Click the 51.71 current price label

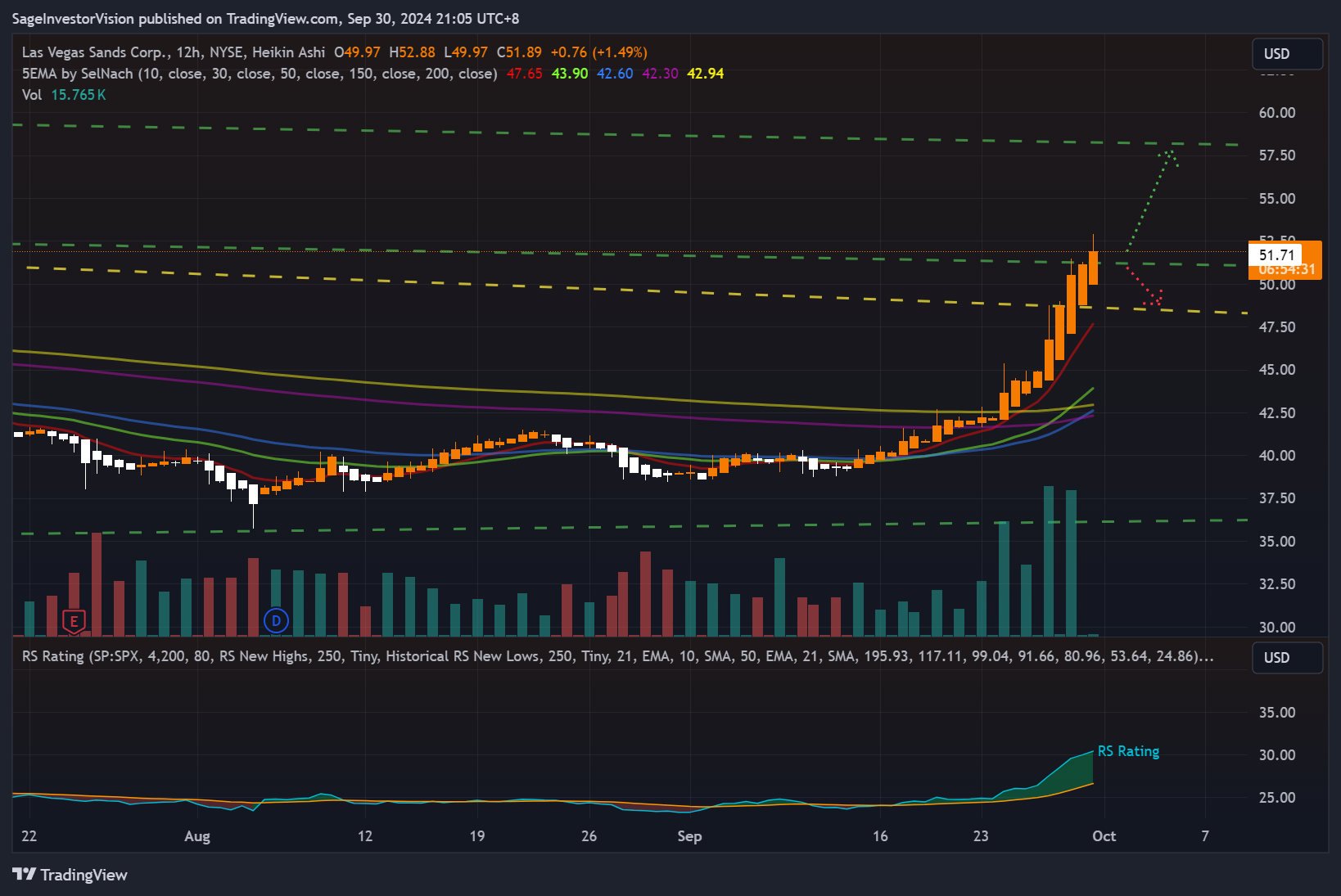point(1276,255)
